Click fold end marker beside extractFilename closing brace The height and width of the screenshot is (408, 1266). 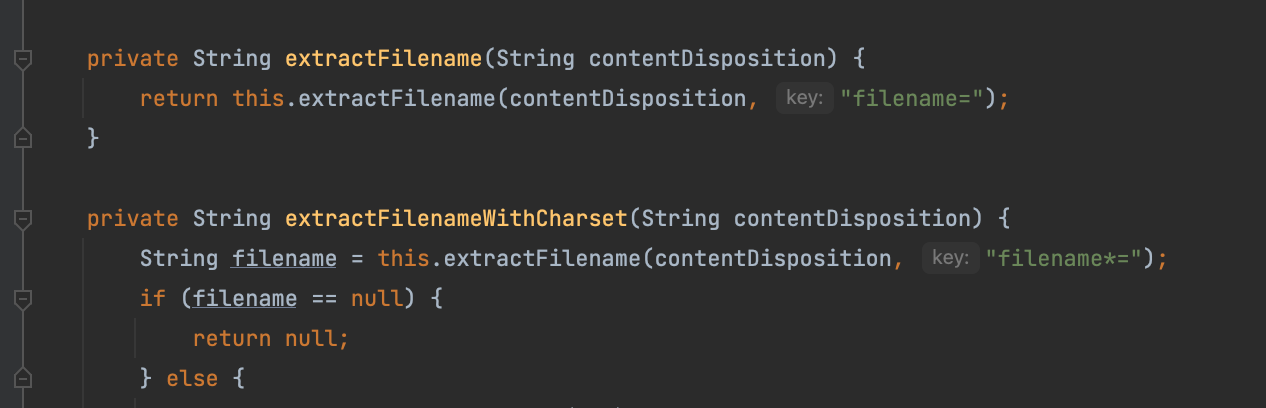pyautogui.click(x=22, y=138)
